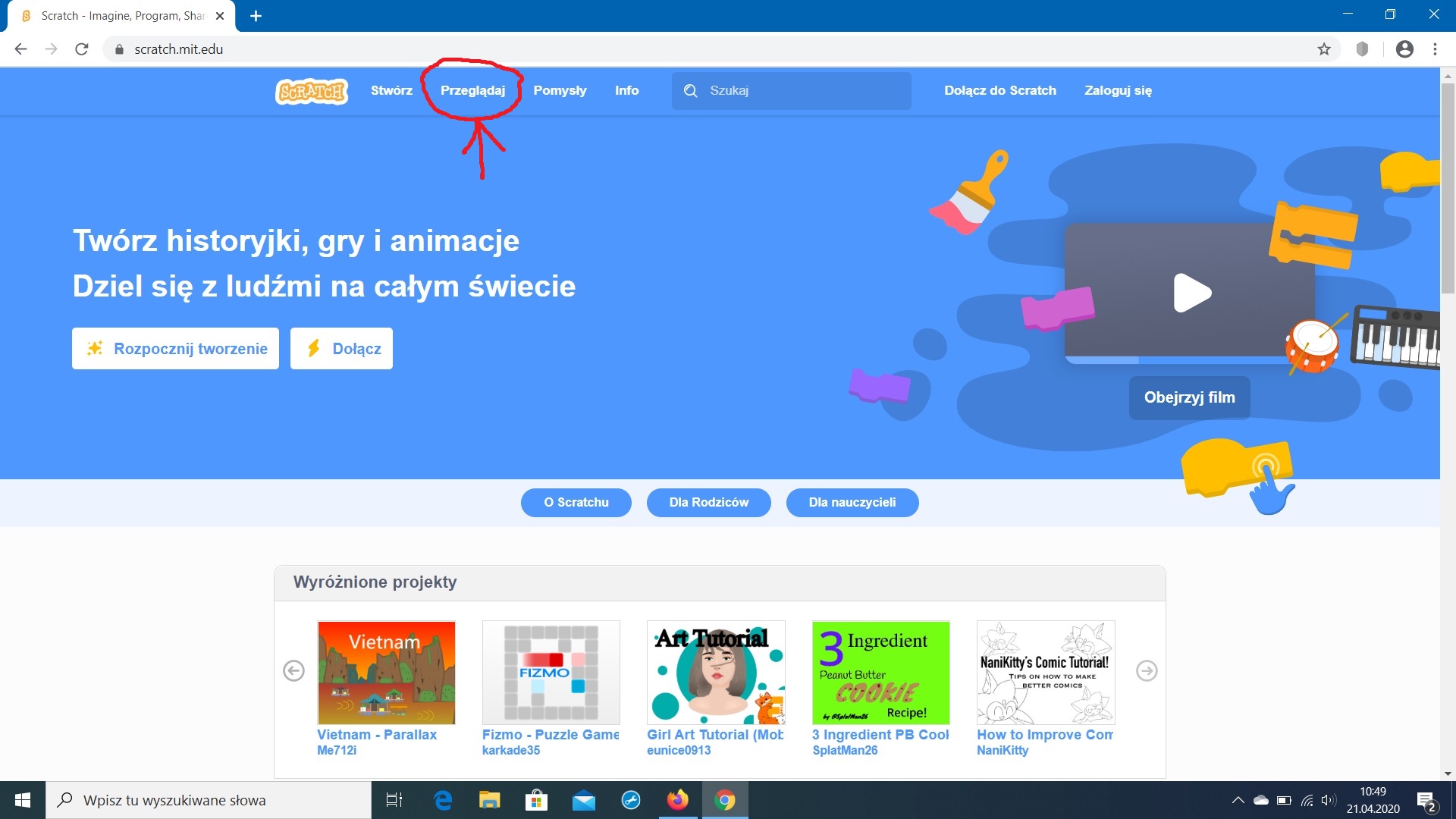Image resolution: width=1456 pixels, height=819 pixels.
Task: Open NaniKitty's Comic Tutorial thumbnail
Action: (x=1046, y=673)
